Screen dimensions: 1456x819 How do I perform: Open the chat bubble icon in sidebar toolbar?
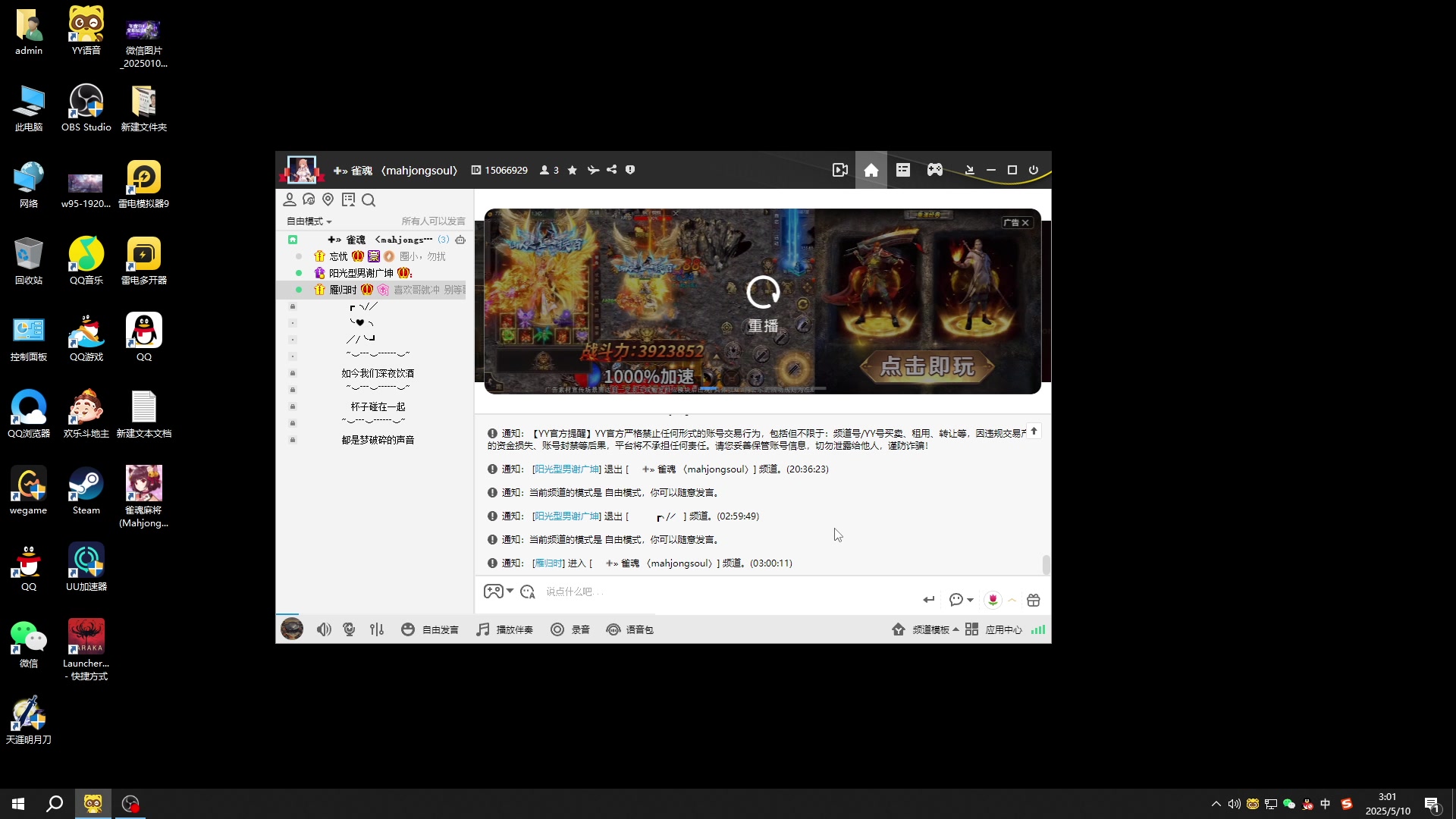309,199
